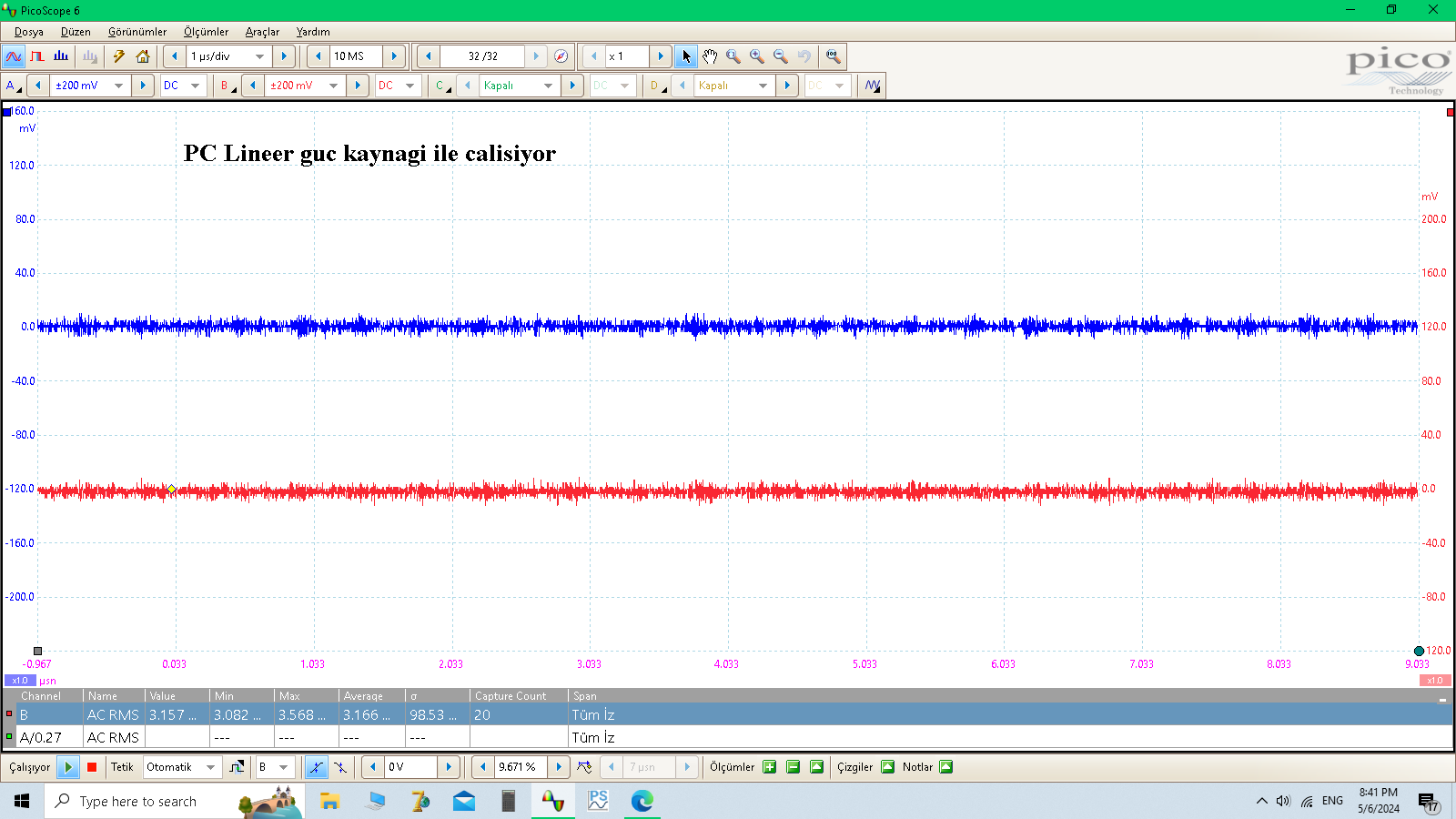Expand Channel D Kapalı range dropdown
1456x819 pixels.
(x=763, y=86)
